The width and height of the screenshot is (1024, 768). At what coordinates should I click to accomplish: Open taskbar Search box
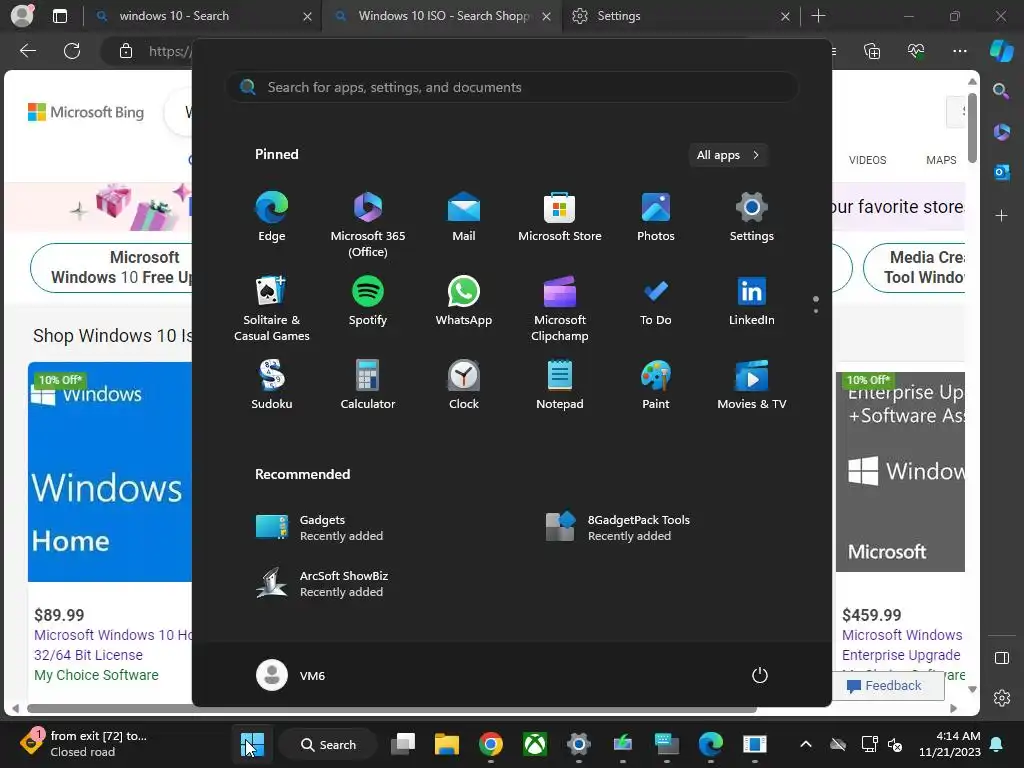coord(328,744)
